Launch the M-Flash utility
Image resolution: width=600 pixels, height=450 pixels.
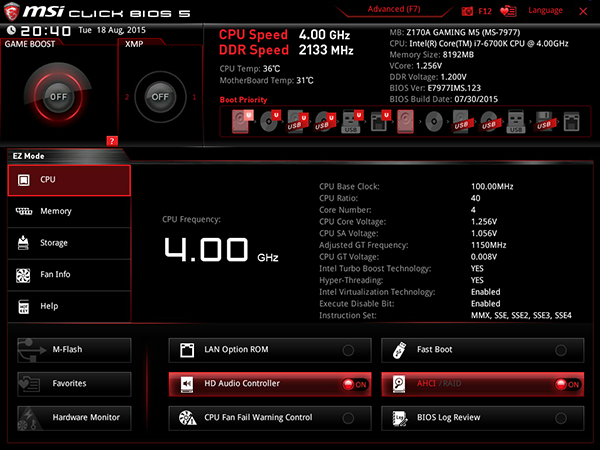point(74,350)
